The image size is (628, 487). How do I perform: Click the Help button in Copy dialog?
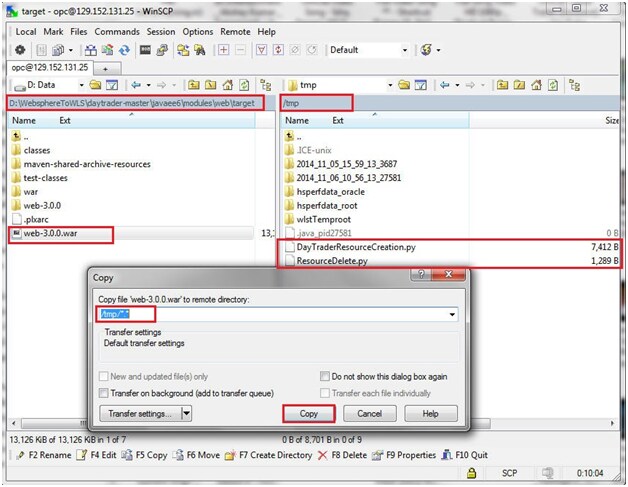click(x=431, y=414)
